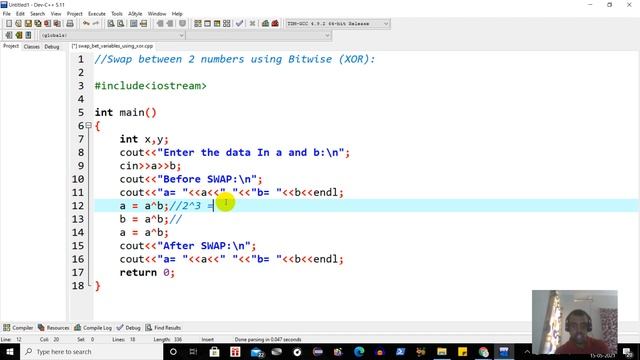Image resolution: width=640 pixels, height=360 pixels.
Task: Click the Close file toolbar icon
Action: tap(48, 24)
